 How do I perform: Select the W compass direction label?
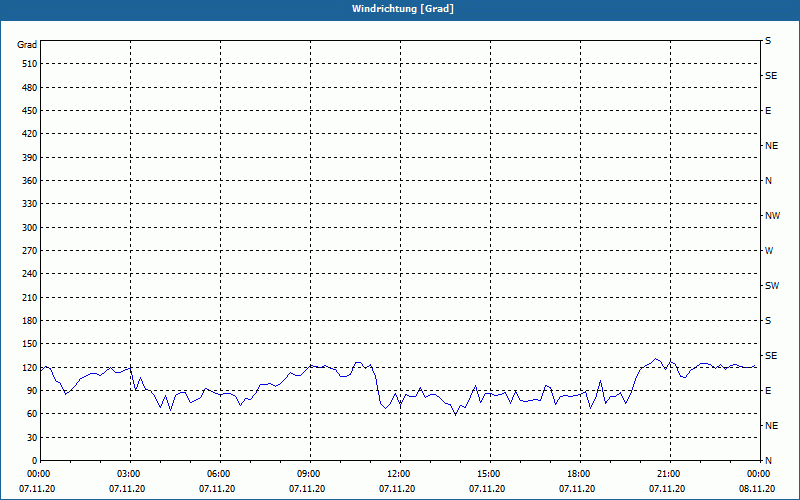[769, 251]
